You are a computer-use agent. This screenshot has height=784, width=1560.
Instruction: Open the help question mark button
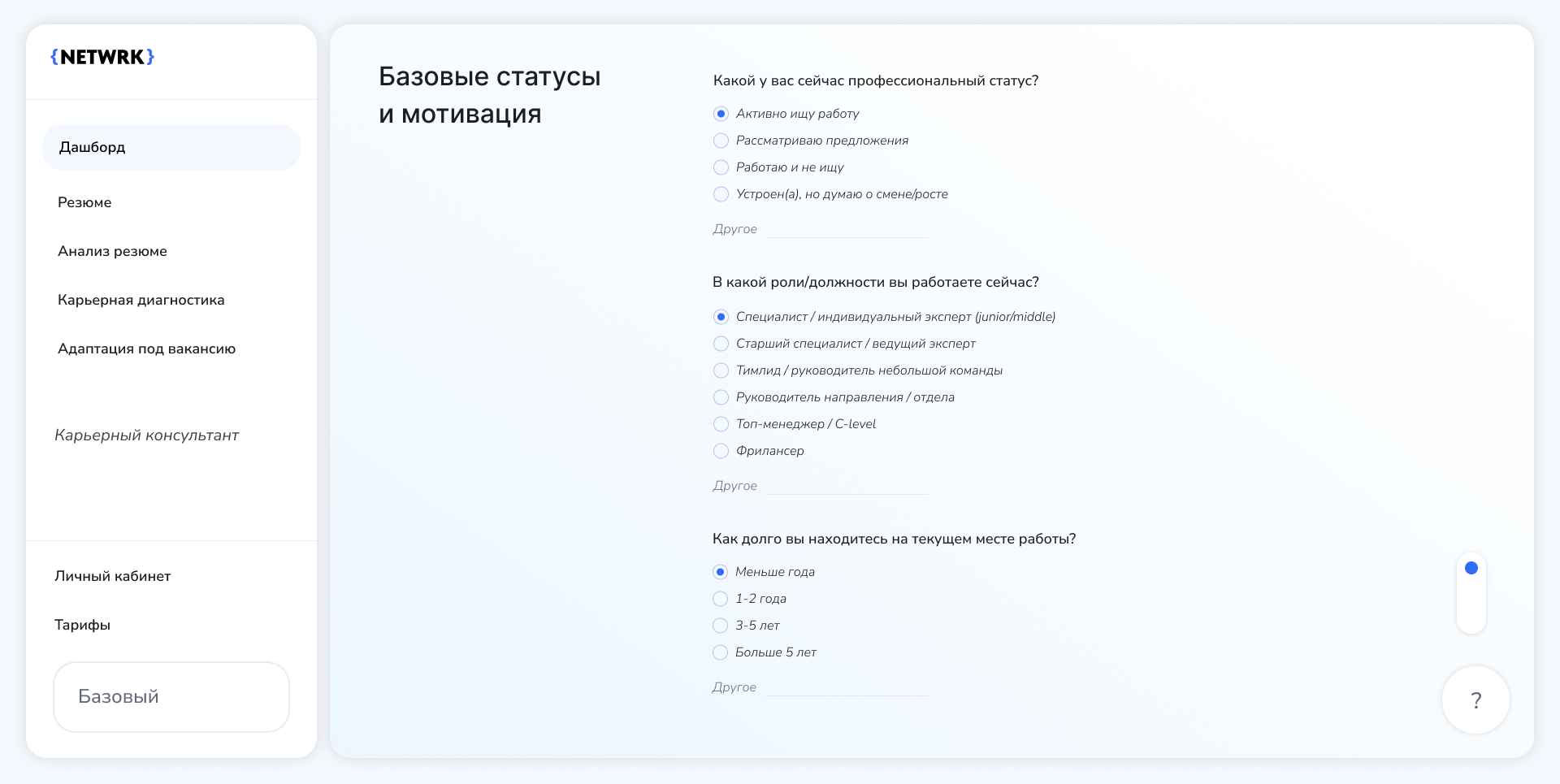click(1476, 700)
